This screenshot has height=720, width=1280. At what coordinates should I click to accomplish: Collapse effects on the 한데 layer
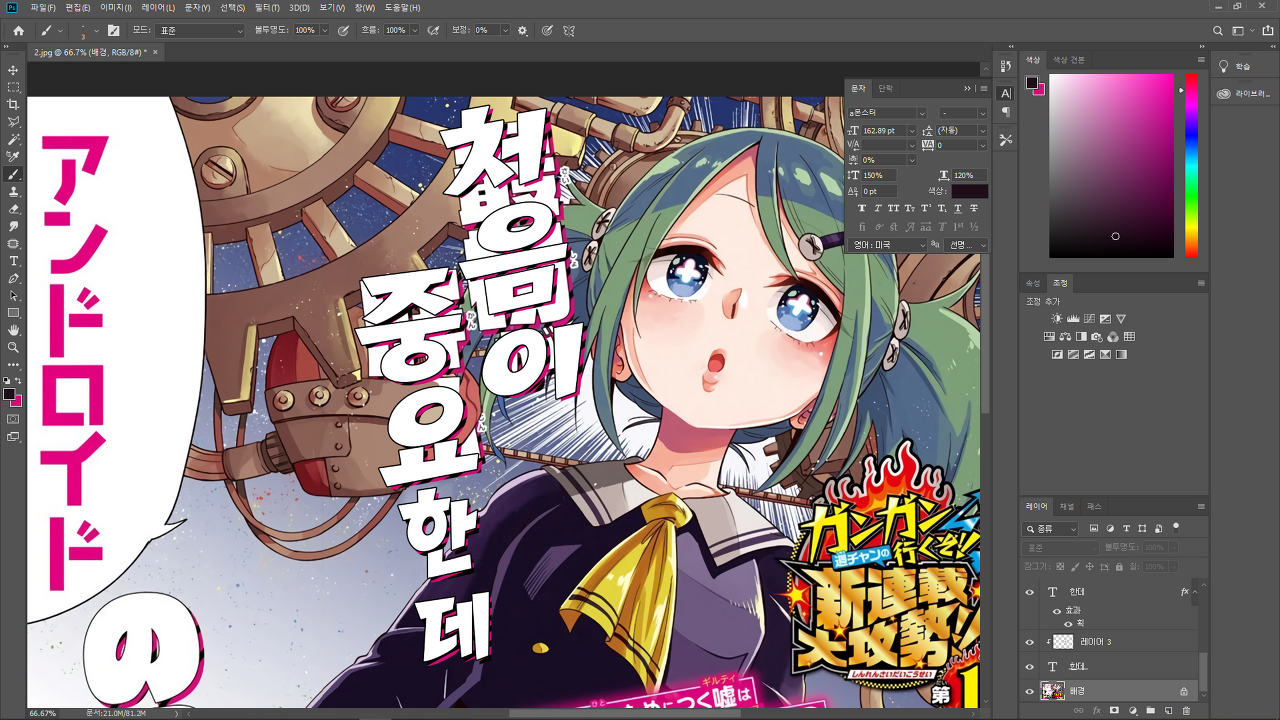[x=1193, y=592]
